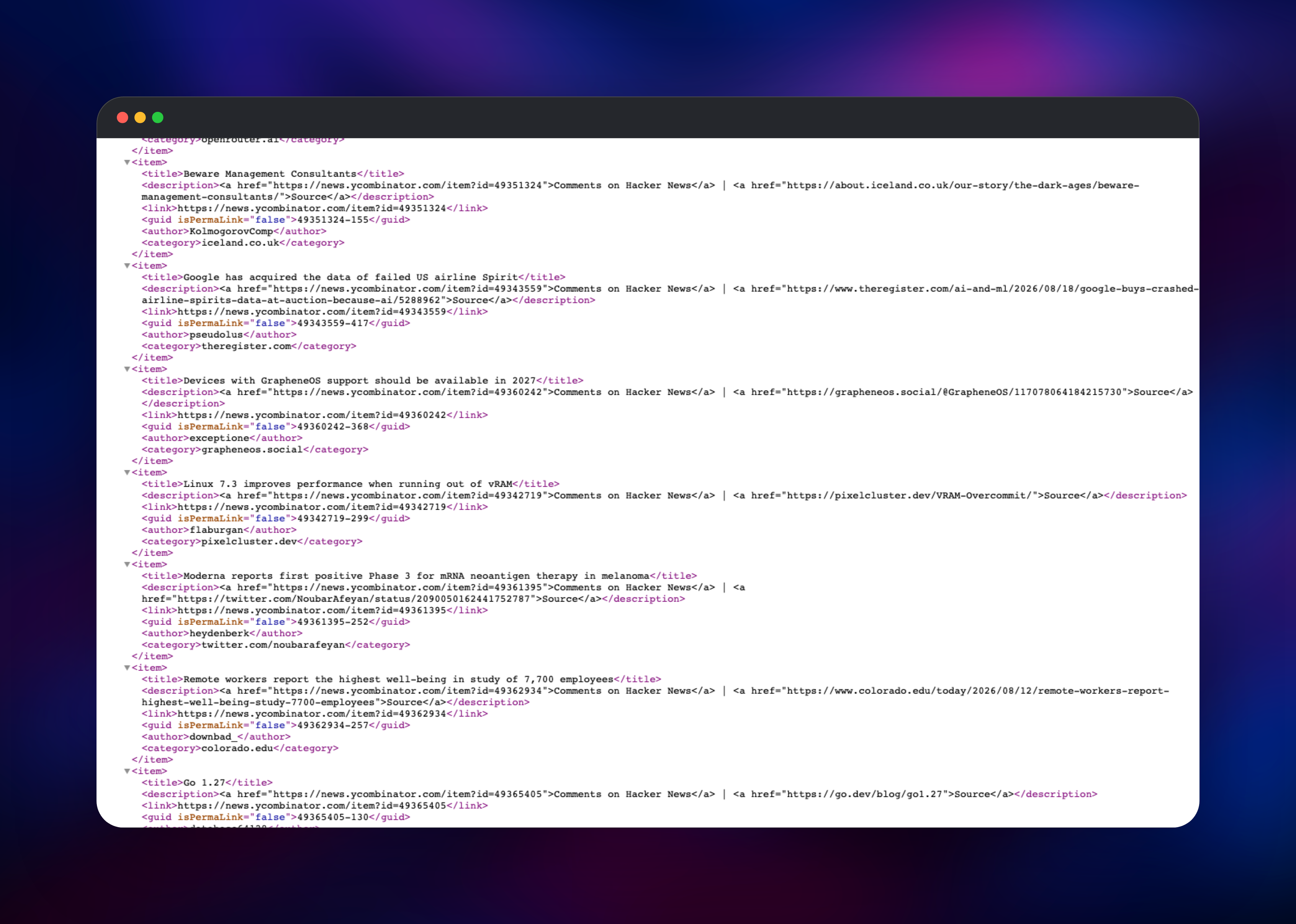Click the airline-spirits-data-at-auction description line

point(368,301)
